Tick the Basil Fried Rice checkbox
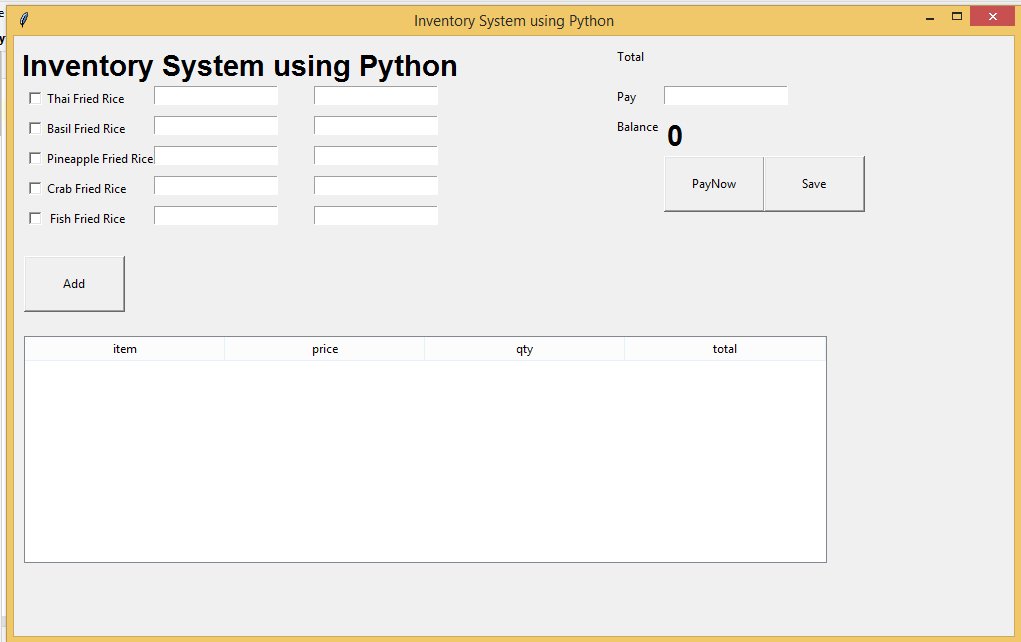1021x642 pixels. pos(36,128)
